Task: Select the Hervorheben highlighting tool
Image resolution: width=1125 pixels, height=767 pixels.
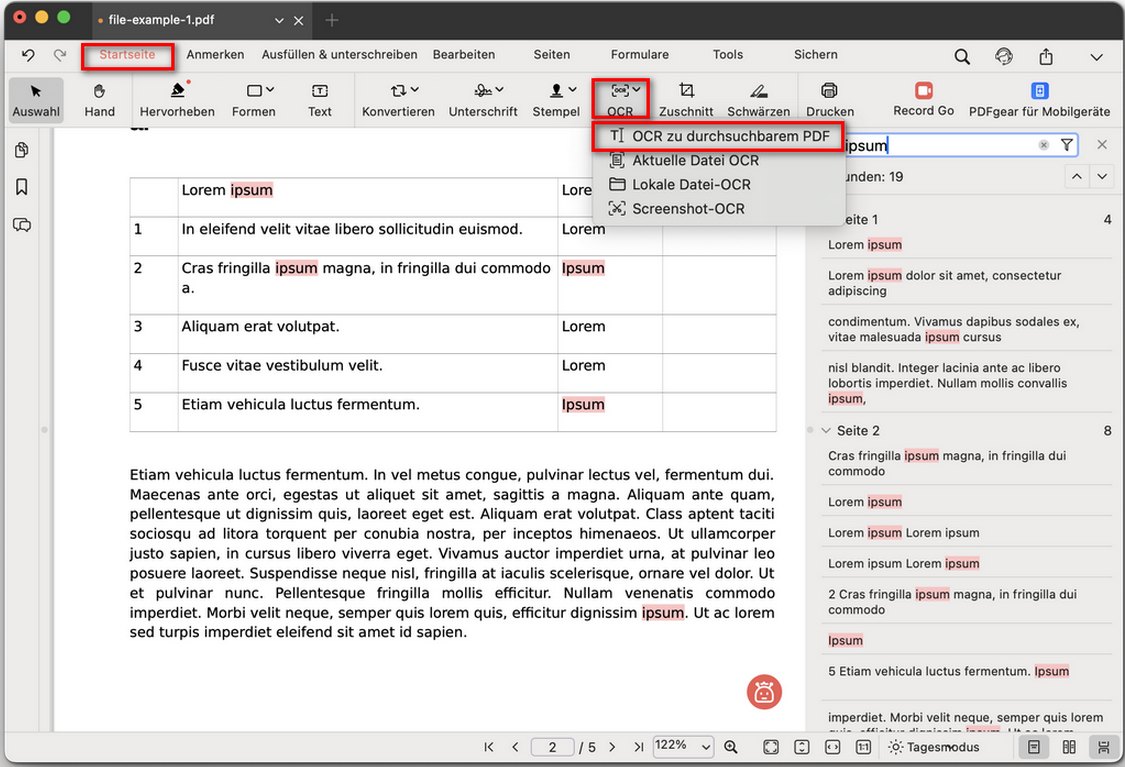Action: tap(177, 99)
